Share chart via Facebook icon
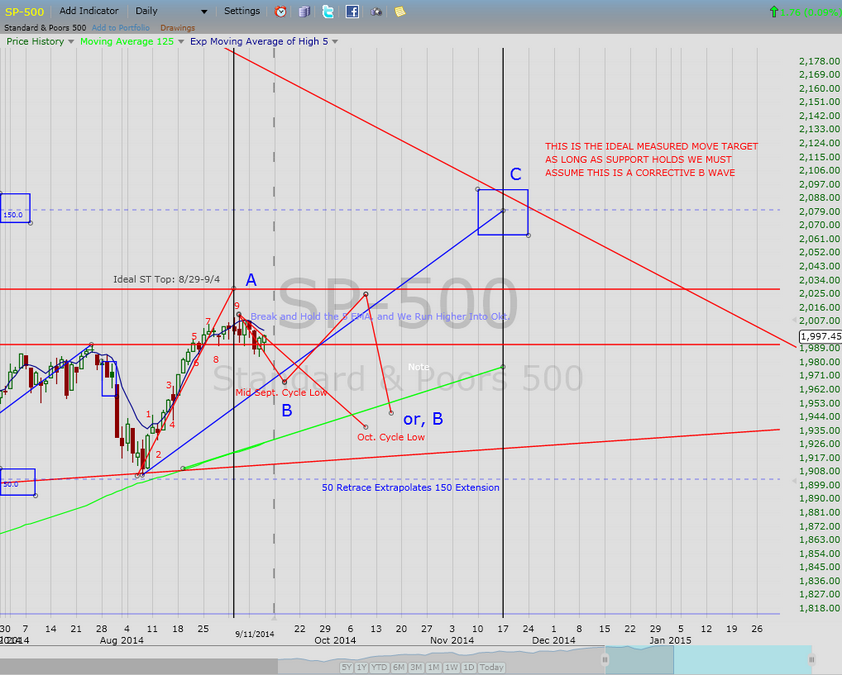Viewport: 844px width, 676px height. (352, 11)
